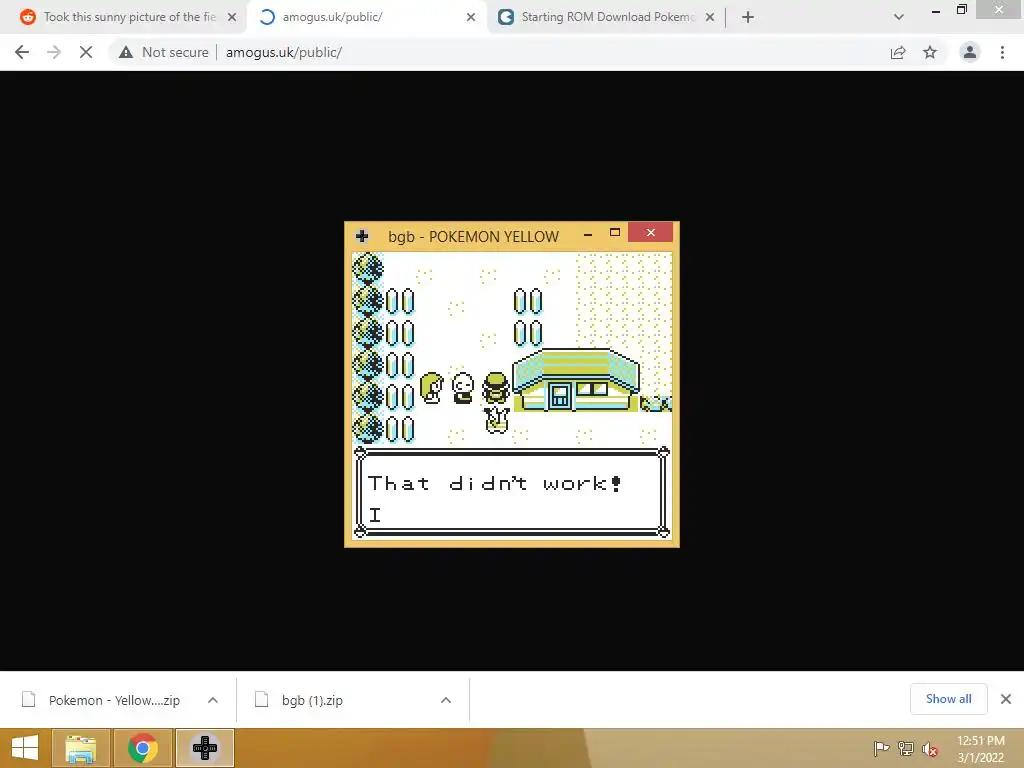
Task: Open the Action Center flag icon
Action: click(881, 748)
